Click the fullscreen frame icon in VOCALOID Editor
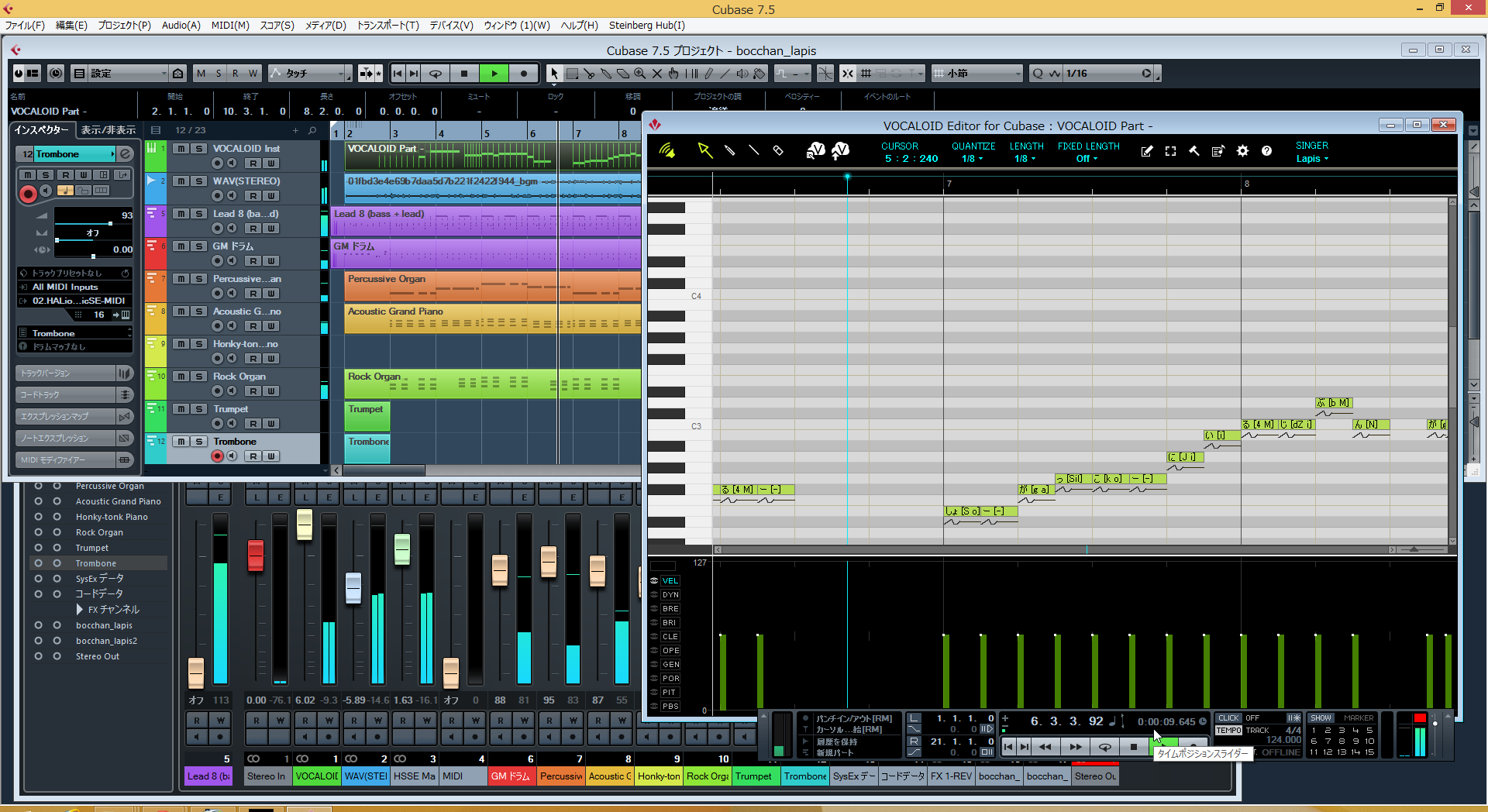Screen dimensions: 1488x812 [1171, 151]
